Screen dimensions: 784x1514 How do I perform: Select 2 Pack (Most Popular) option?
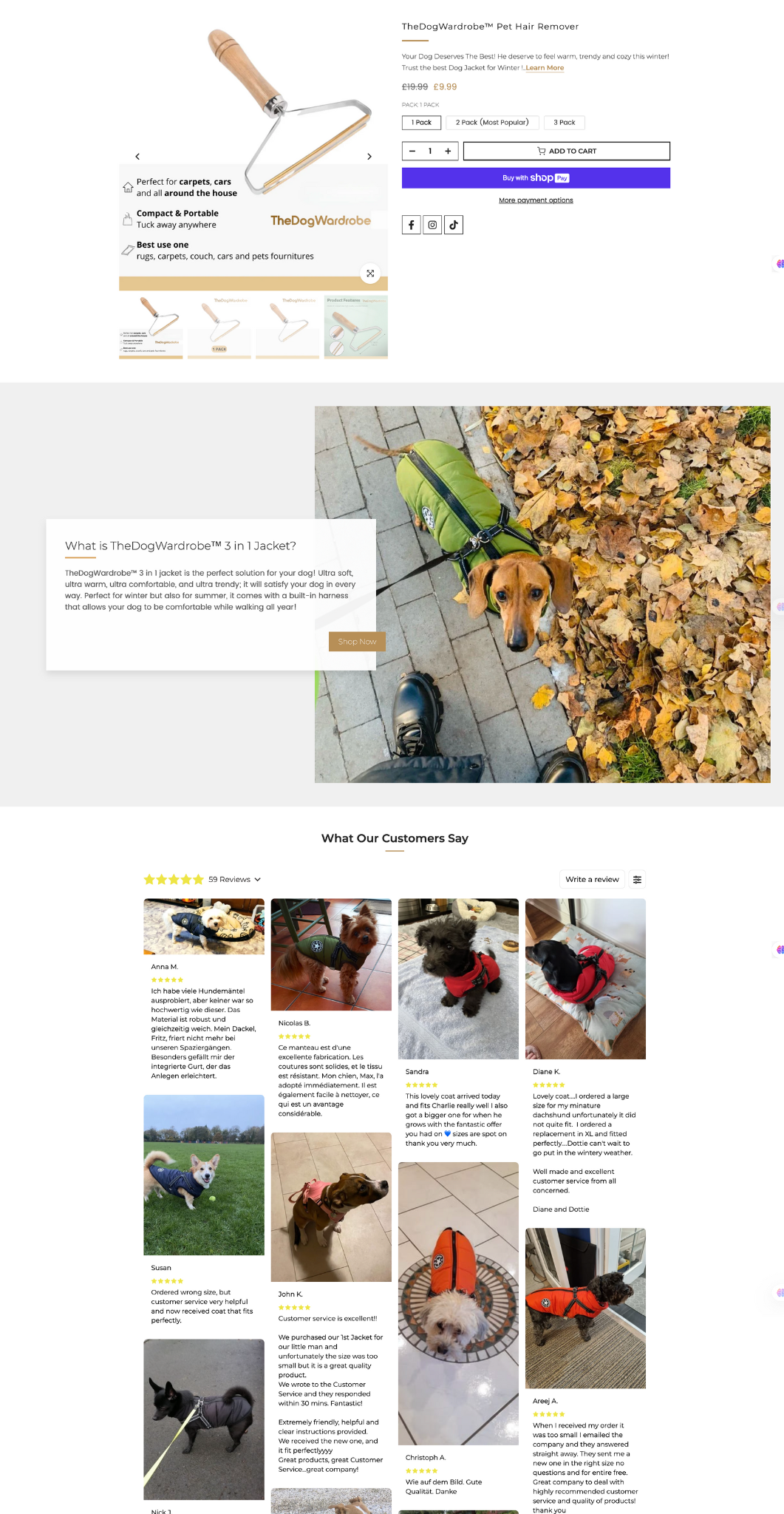[x=492, y=123]
